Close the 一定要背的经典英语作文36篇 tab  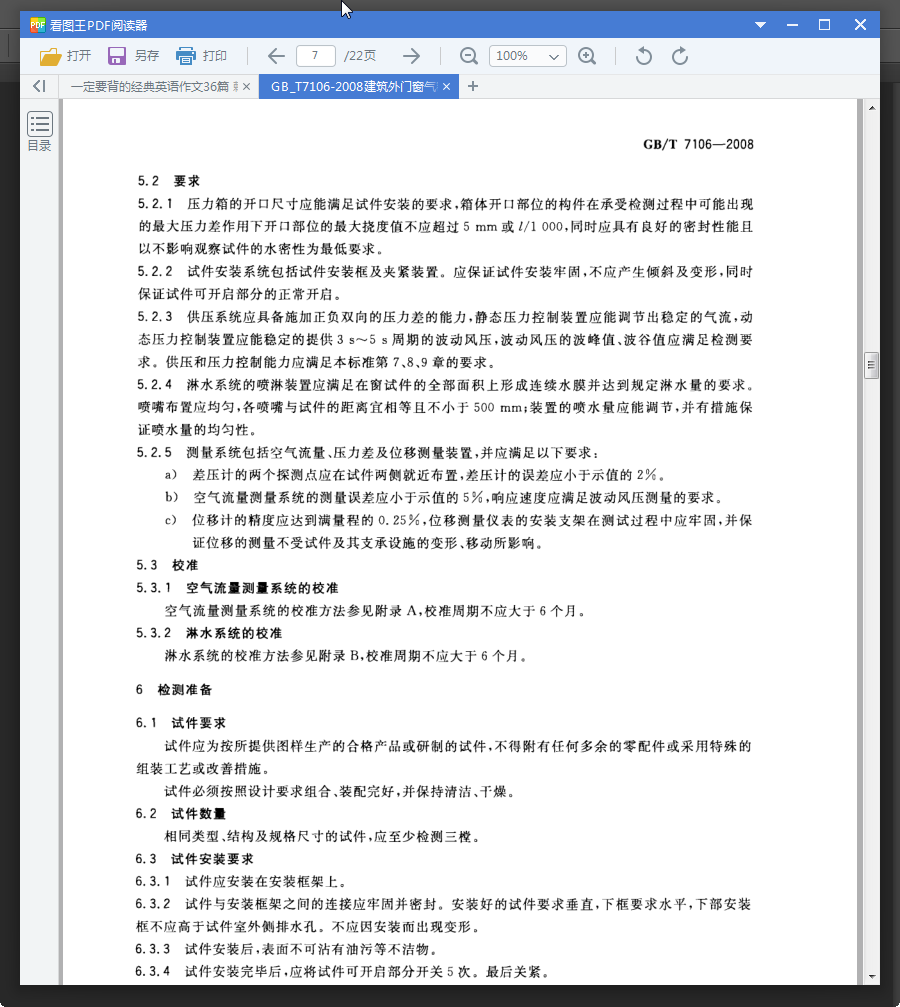click(x=246, y=86)
